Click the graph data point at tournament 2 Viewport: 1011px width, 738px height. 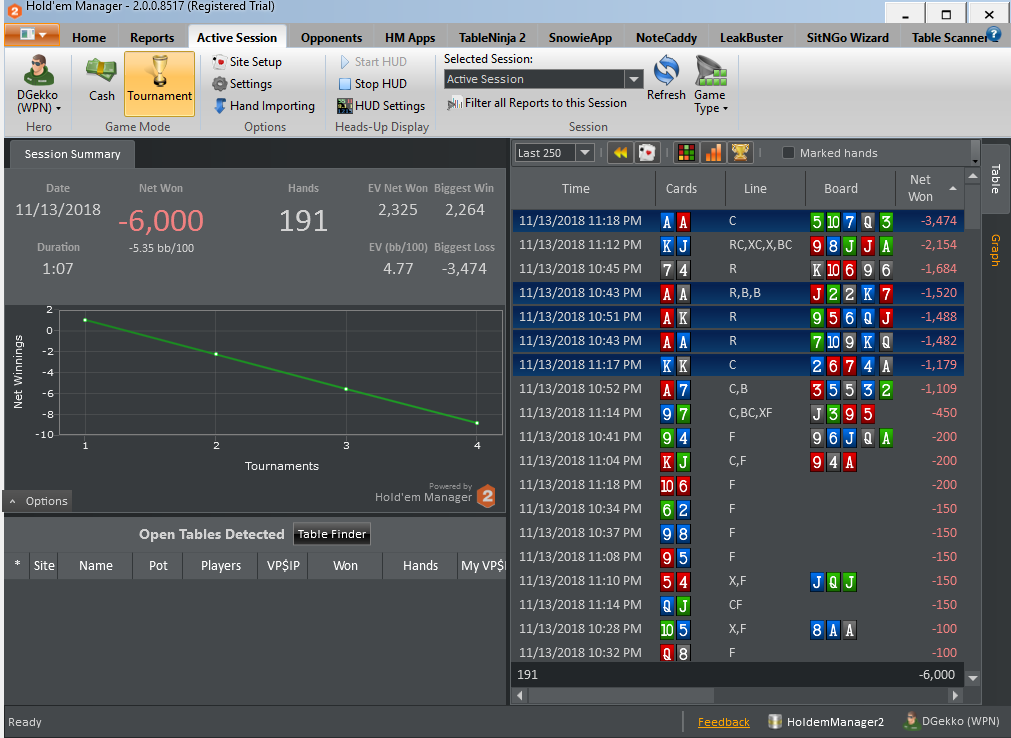pyautogui.click(x=216, y=354)
